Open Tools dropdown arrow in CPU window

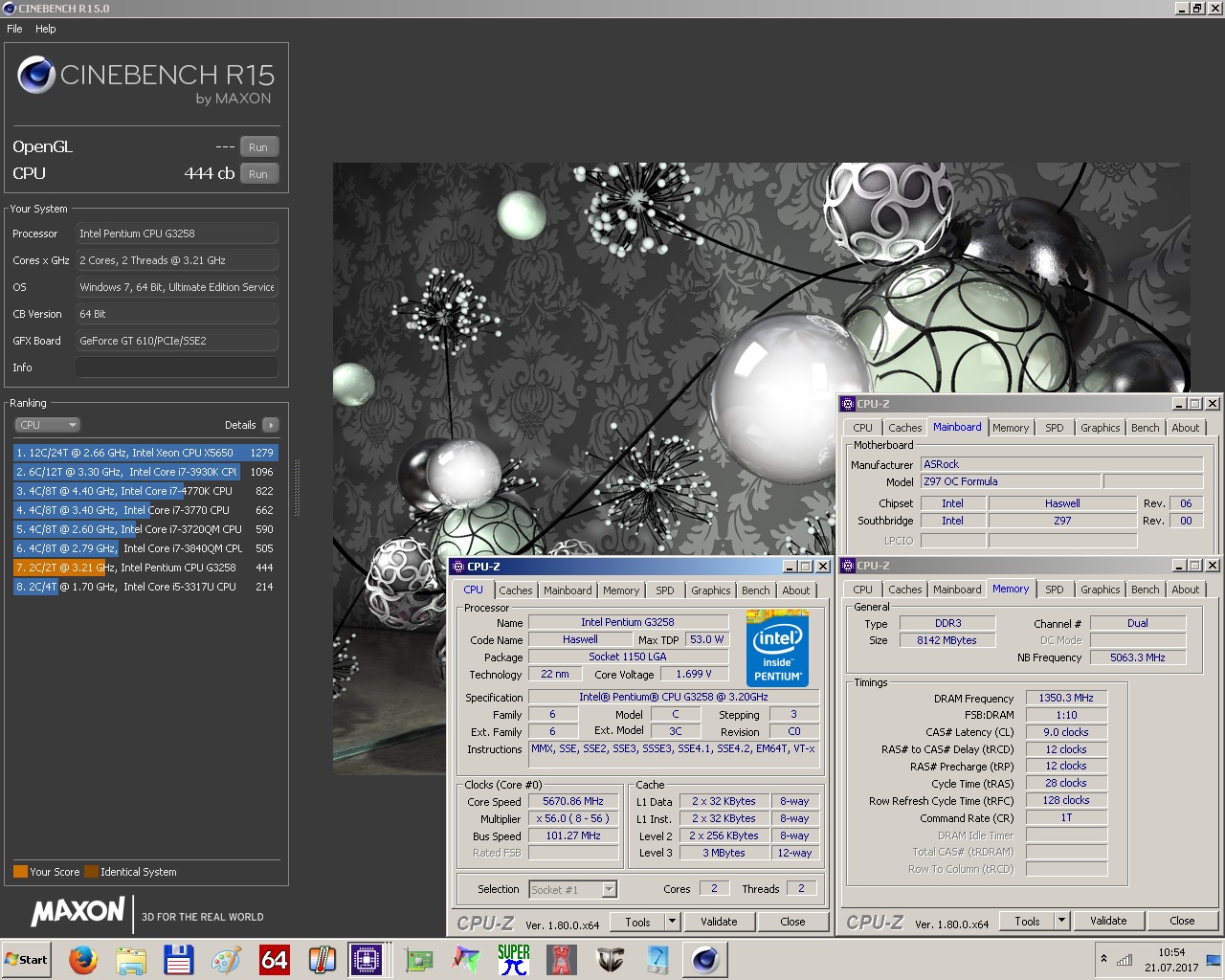click(x=673, y=922)
